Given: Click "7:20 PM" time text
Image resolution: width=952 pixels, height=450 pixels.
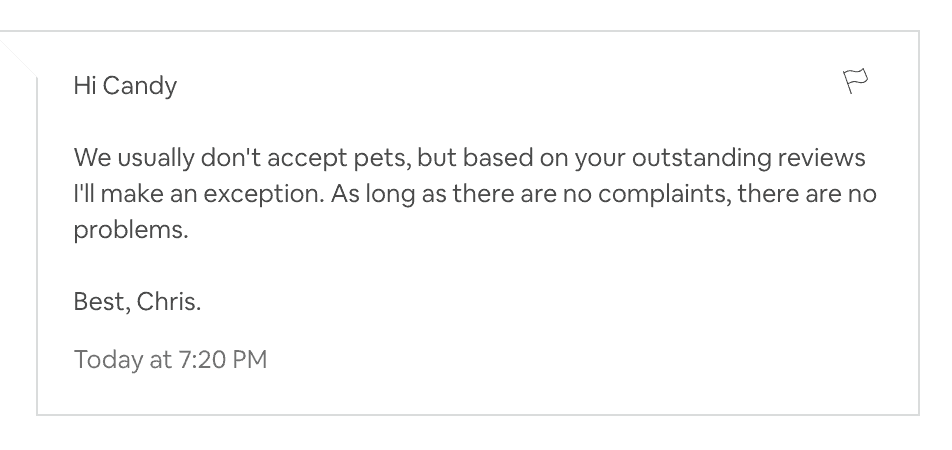Looking at the screenshot, I should pyautogui.click(x=223, y=360).
